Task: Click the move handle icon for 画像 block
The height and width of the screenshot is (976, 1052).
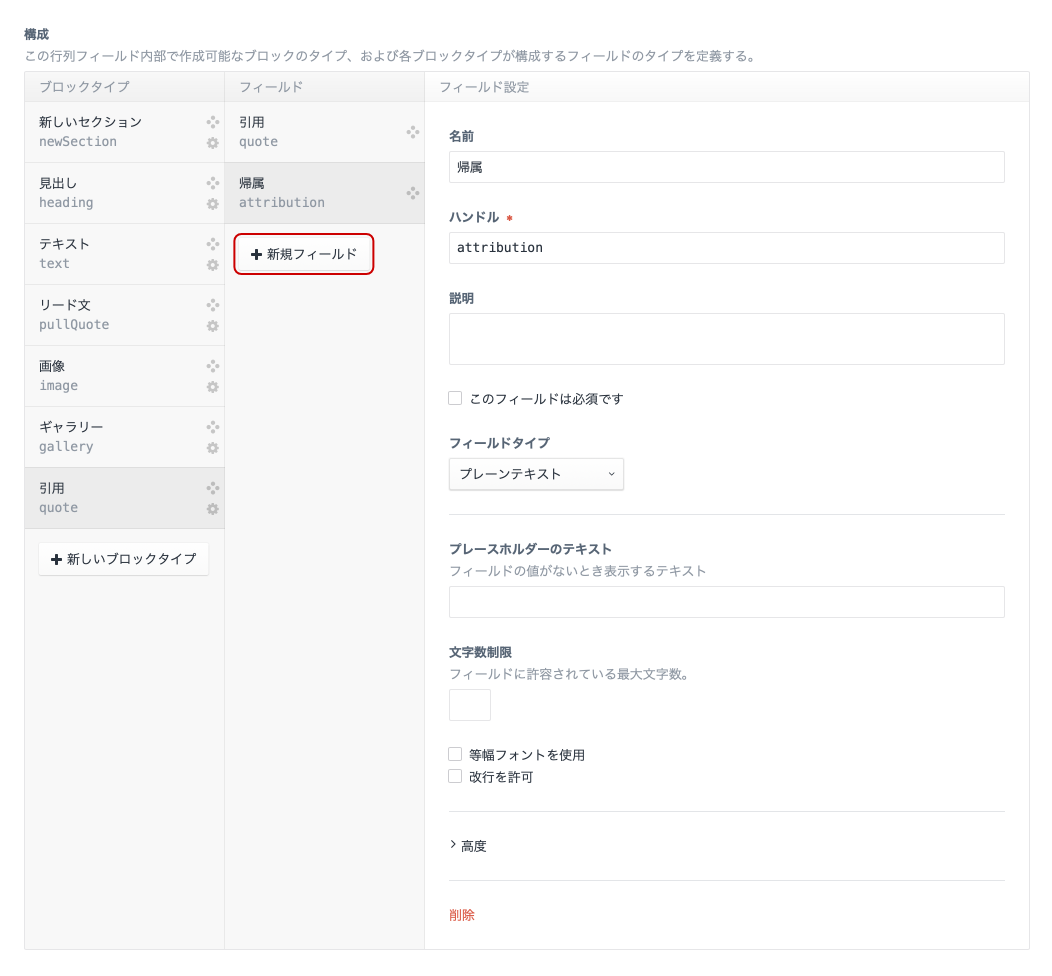Action: tap(212, 366)
